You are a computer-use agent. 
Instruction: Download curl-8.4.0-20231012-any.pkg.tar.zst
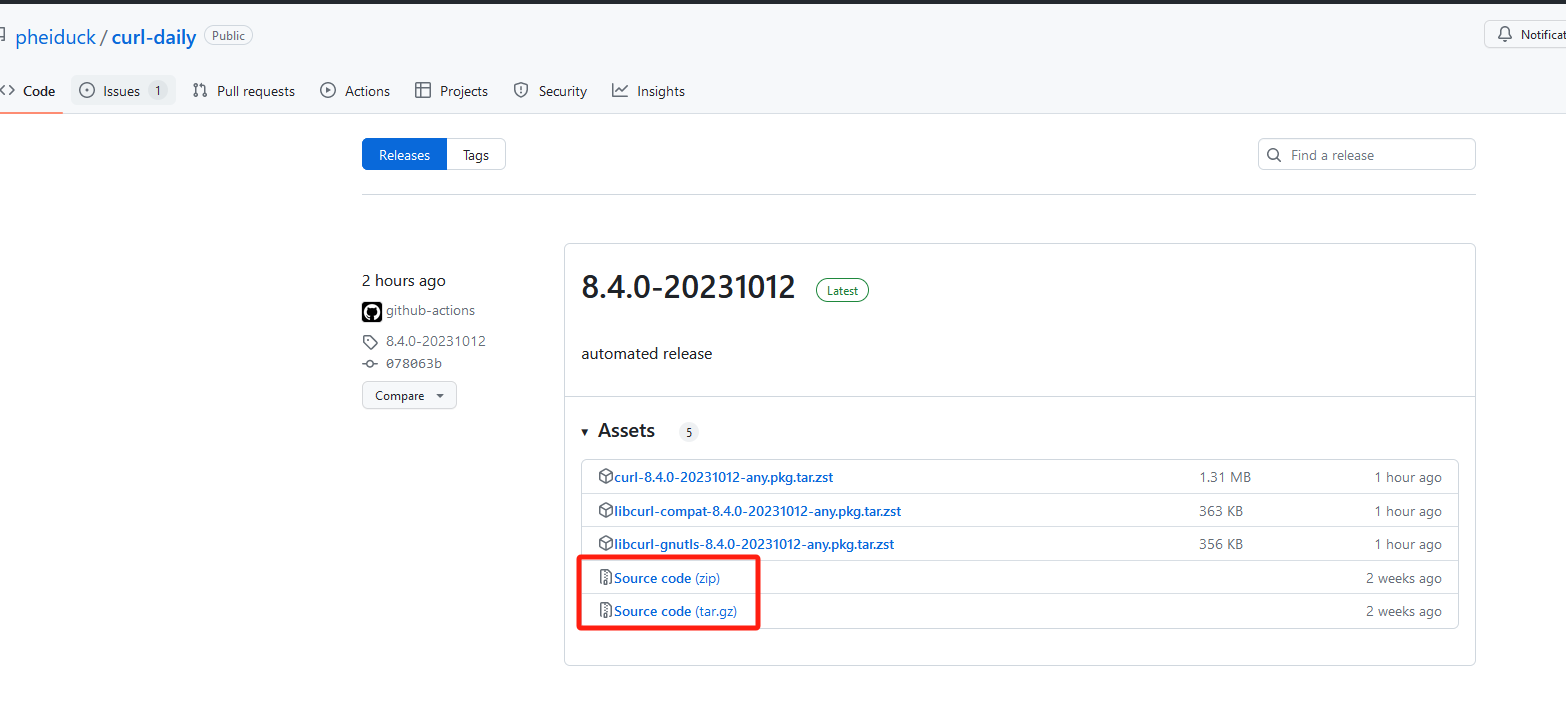[723, 477]
